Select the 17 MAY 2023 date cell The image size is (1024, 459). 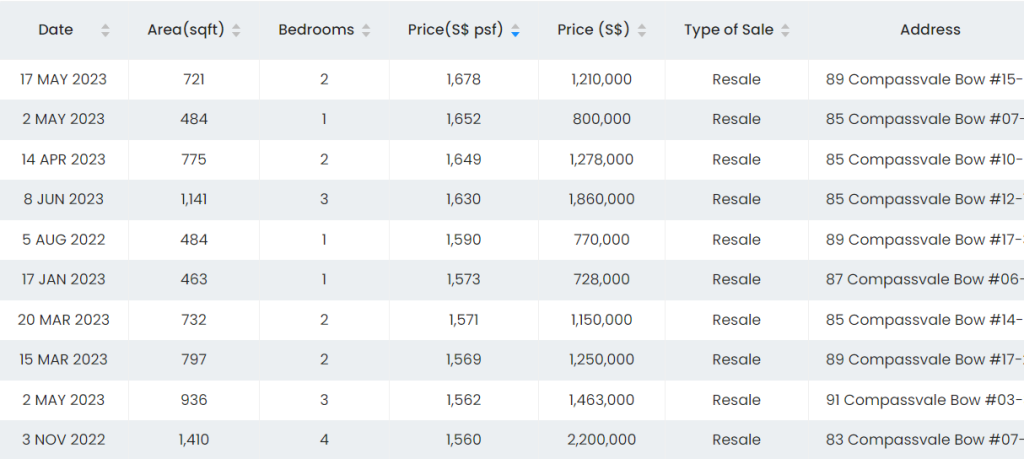click(64, 80)
